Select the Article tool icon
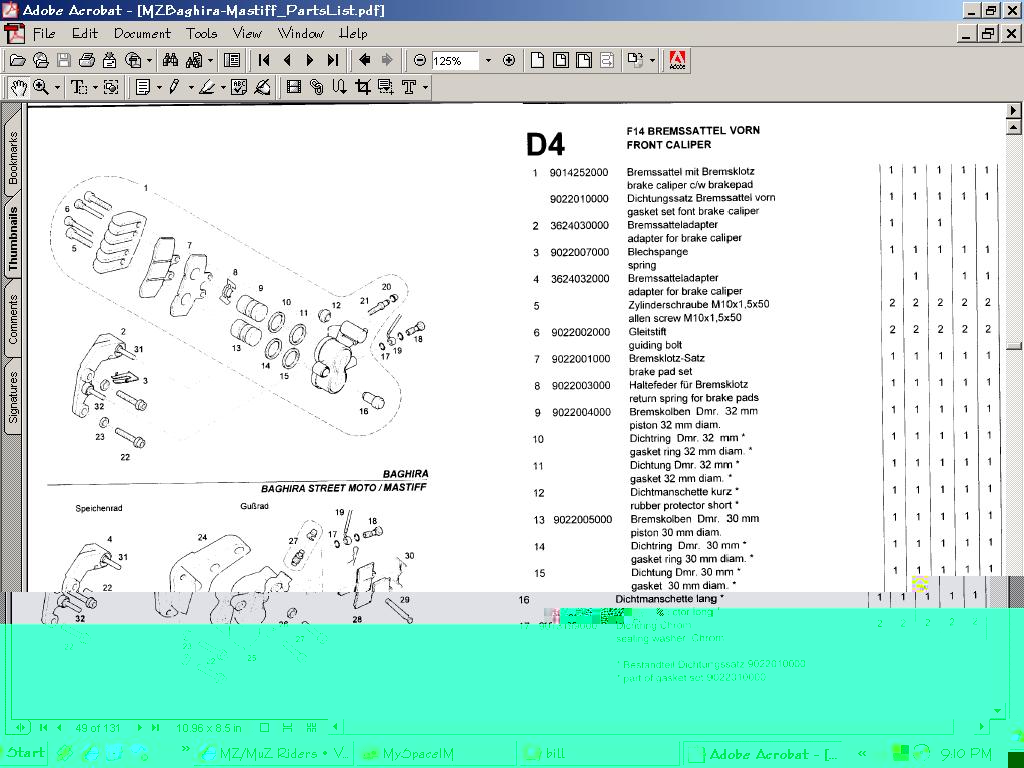The height and width of the screenshot is (768, 1024). [x=340, y=87]
